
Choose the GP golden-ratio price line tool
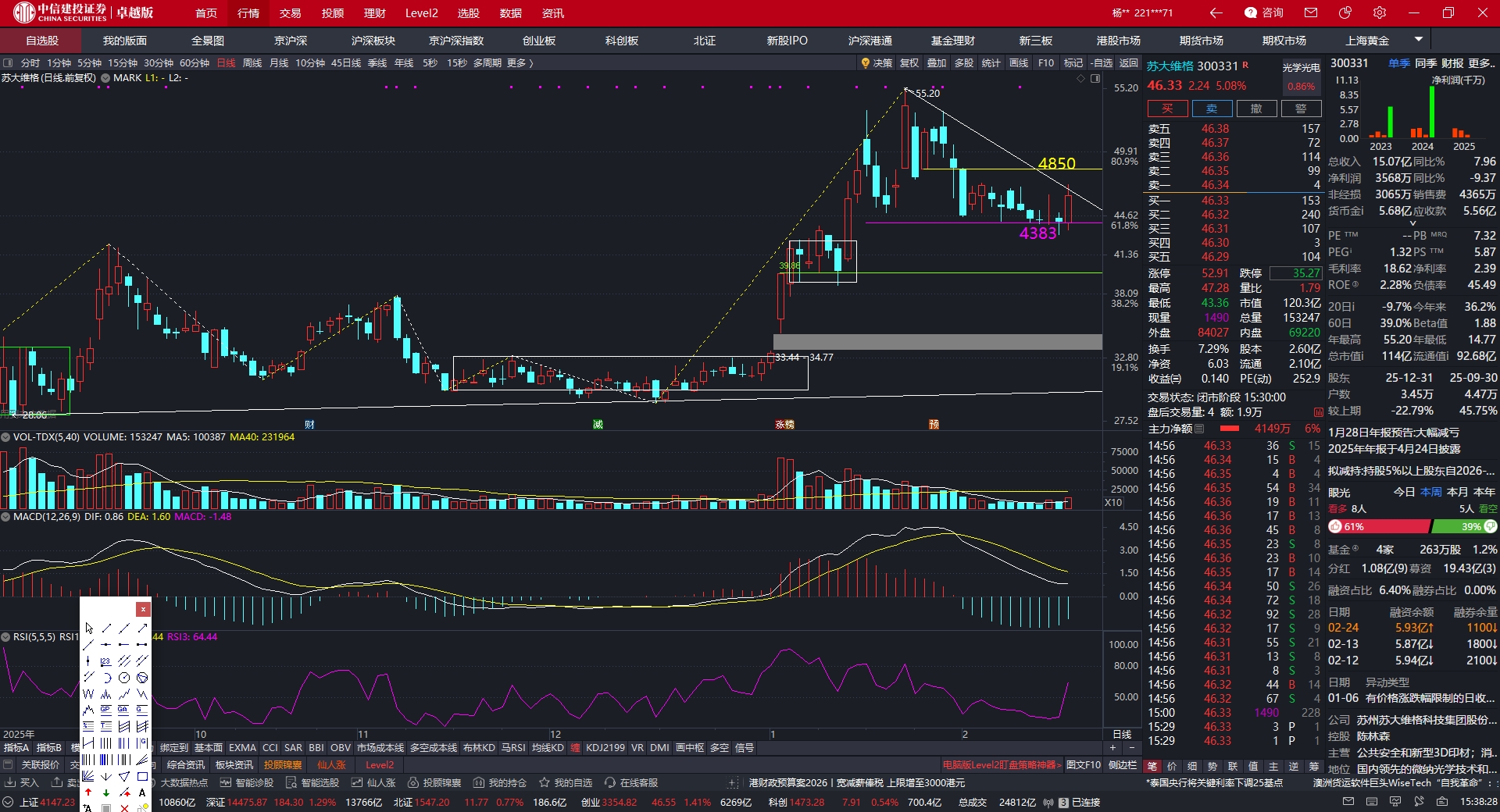(x=106, y=710)
